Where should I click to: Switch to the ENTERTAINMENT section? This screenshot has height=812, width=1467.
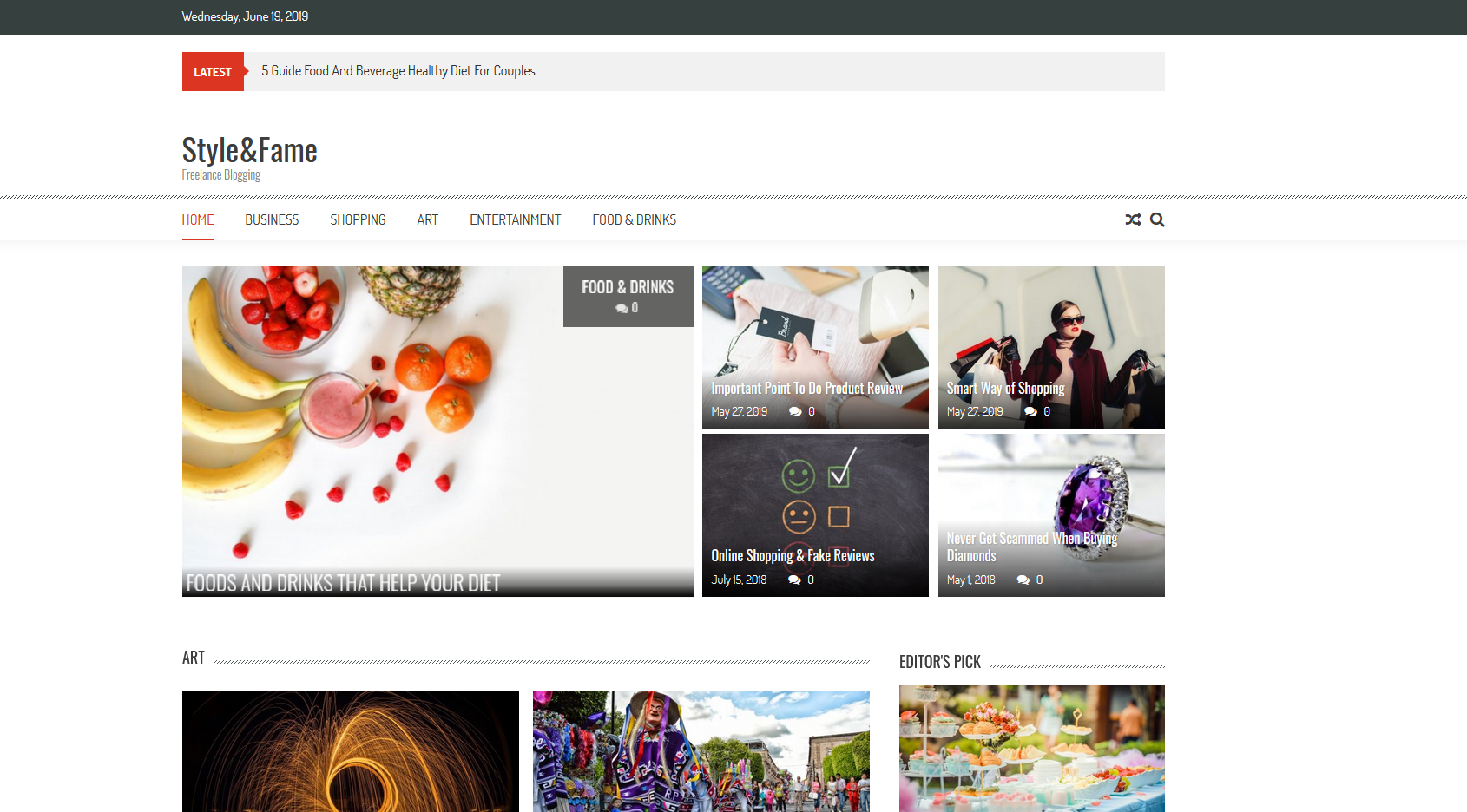click(x=515, y=219)
